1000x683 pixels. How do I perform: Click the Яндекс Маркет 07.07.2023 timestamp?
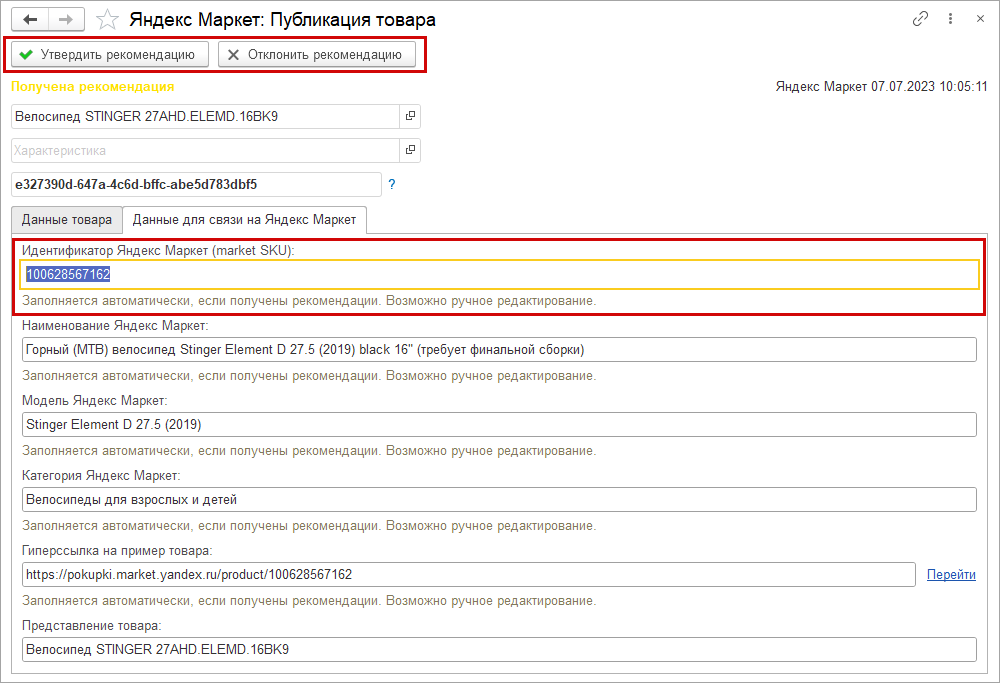[x=881, y=87]
